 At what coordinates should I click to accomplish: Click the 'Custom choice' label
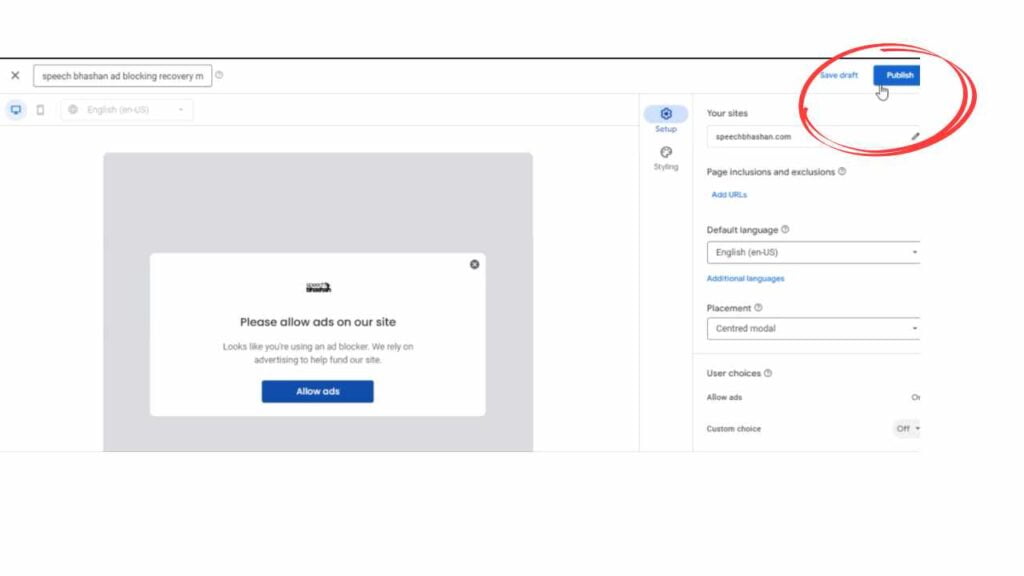point(733,429)
